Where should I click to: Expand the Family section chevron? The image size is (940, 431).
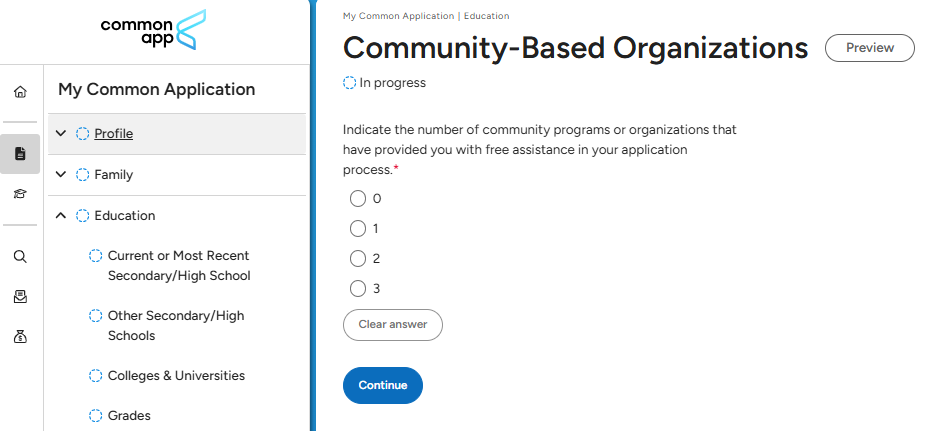[x=62, y=175]
